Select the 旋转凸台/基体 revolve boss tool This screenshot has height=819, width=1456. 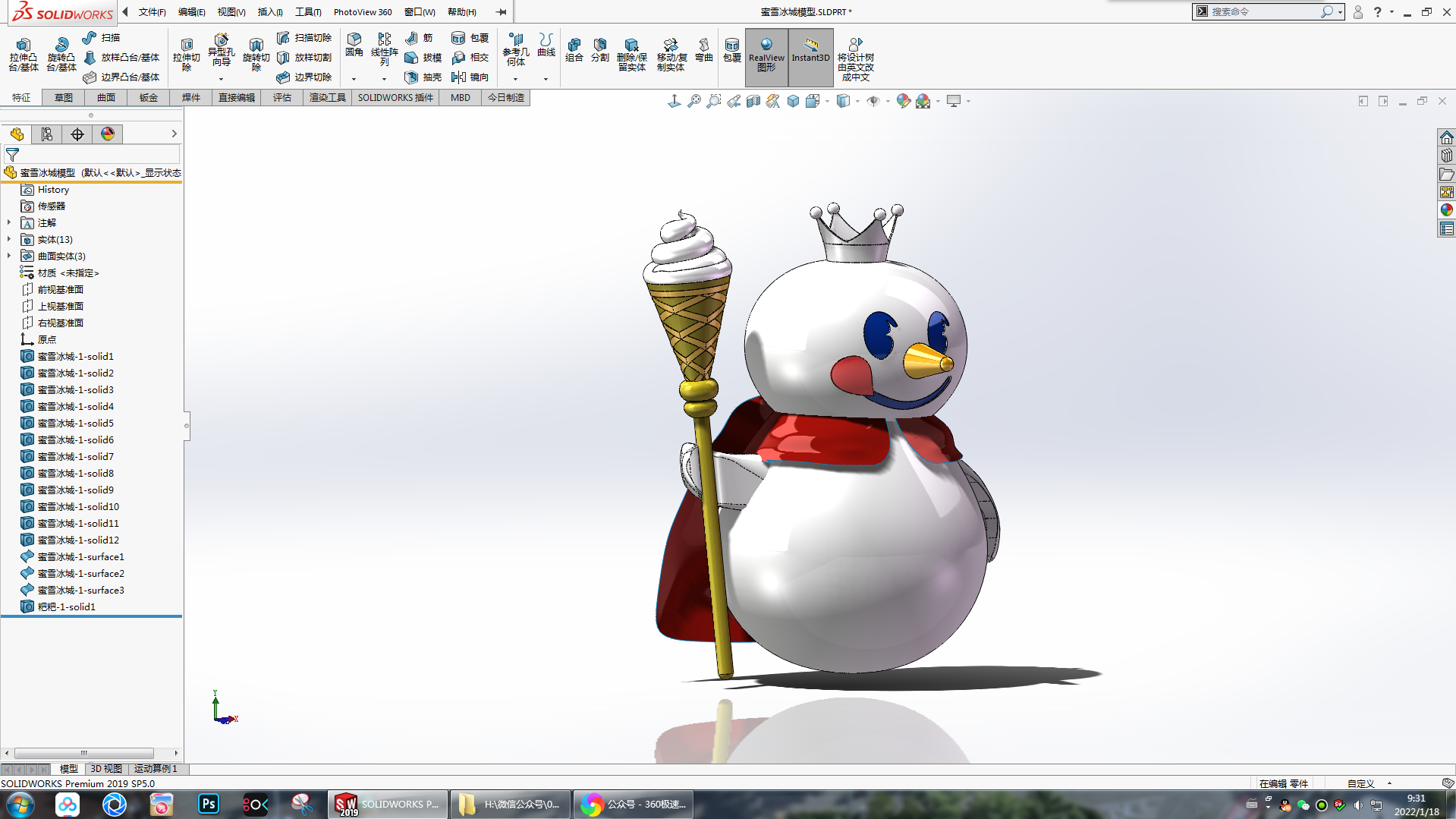61,55
